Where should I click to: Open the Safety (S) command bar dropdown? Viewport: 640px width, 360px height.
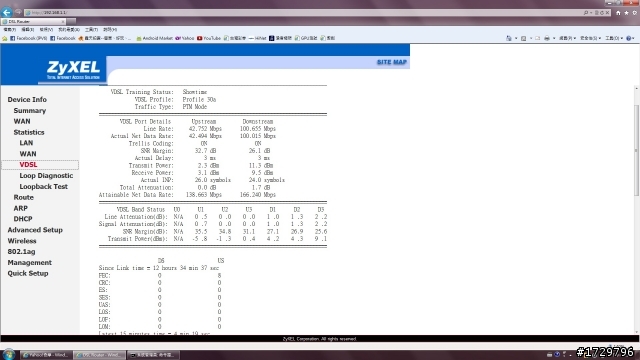click(590, 38)
